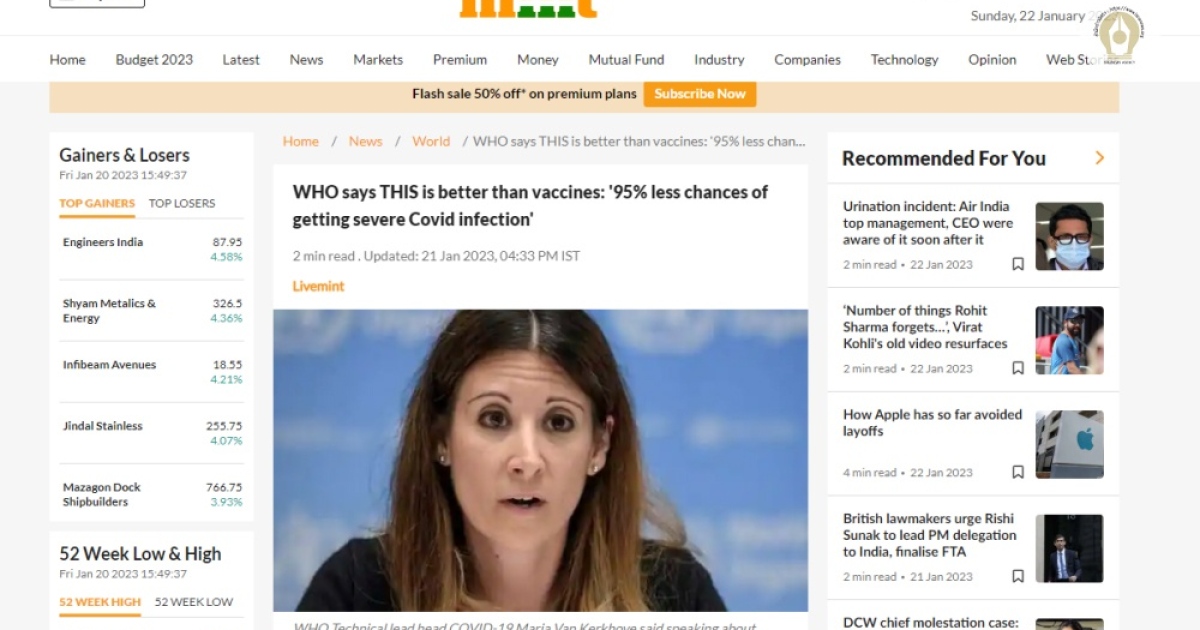Open Budget 2023 in navigation bar
The image size is (1200, 630).
click(x=154, y=60)
